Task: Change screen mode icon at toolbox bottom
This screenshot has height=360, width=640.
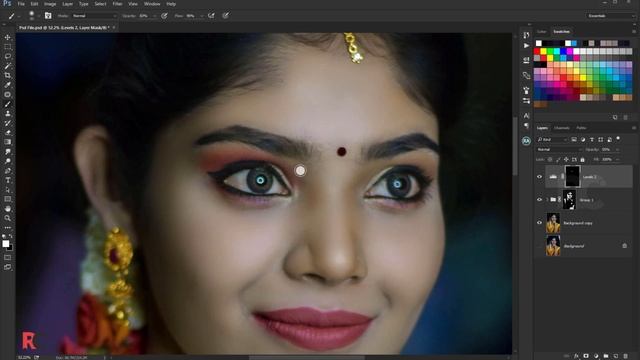Action: (x=8, y=267)
